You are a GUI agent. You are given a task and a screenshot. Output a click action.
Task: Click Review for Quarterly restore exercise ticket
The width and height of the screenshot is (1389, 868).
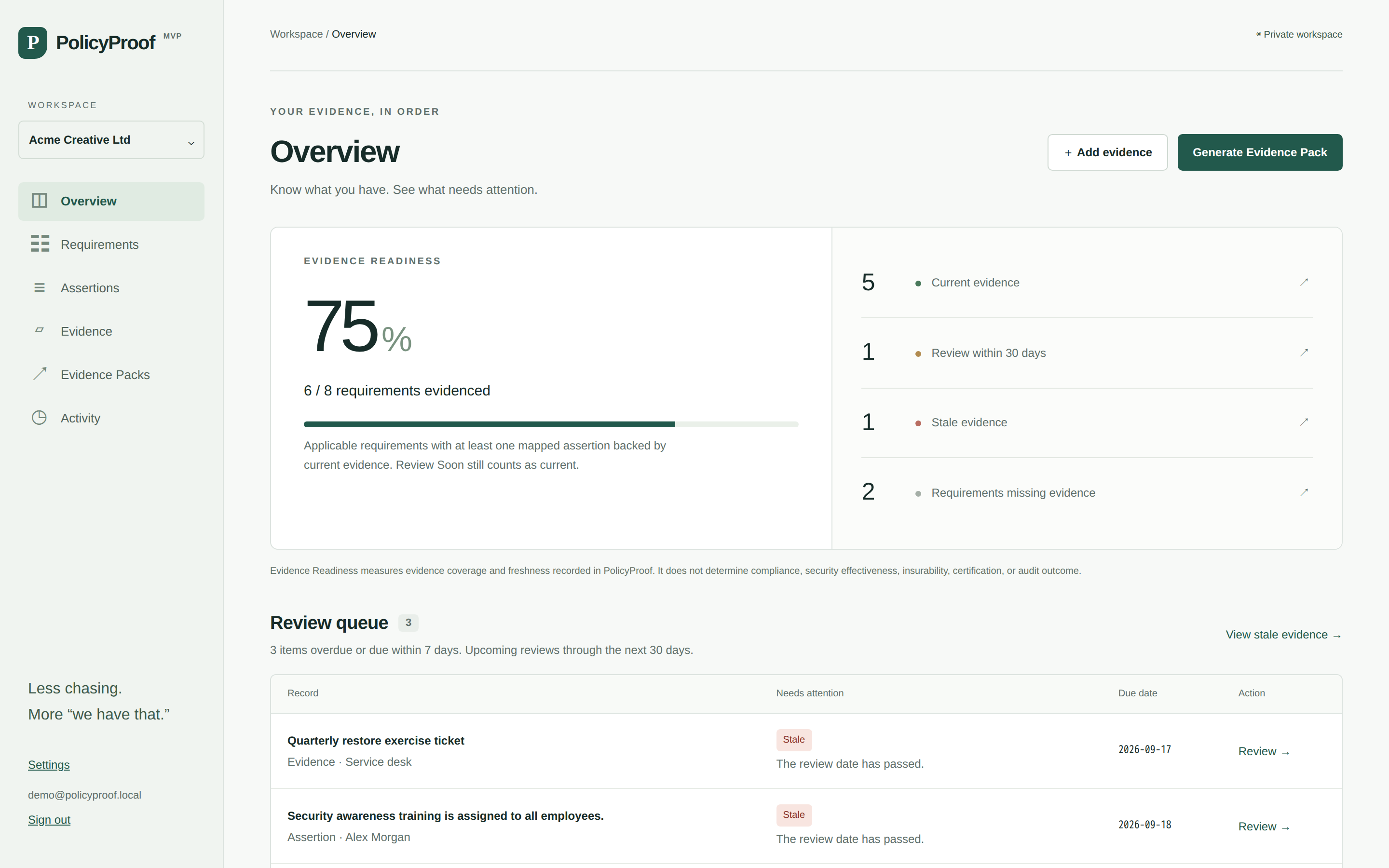pos(1264,751)
